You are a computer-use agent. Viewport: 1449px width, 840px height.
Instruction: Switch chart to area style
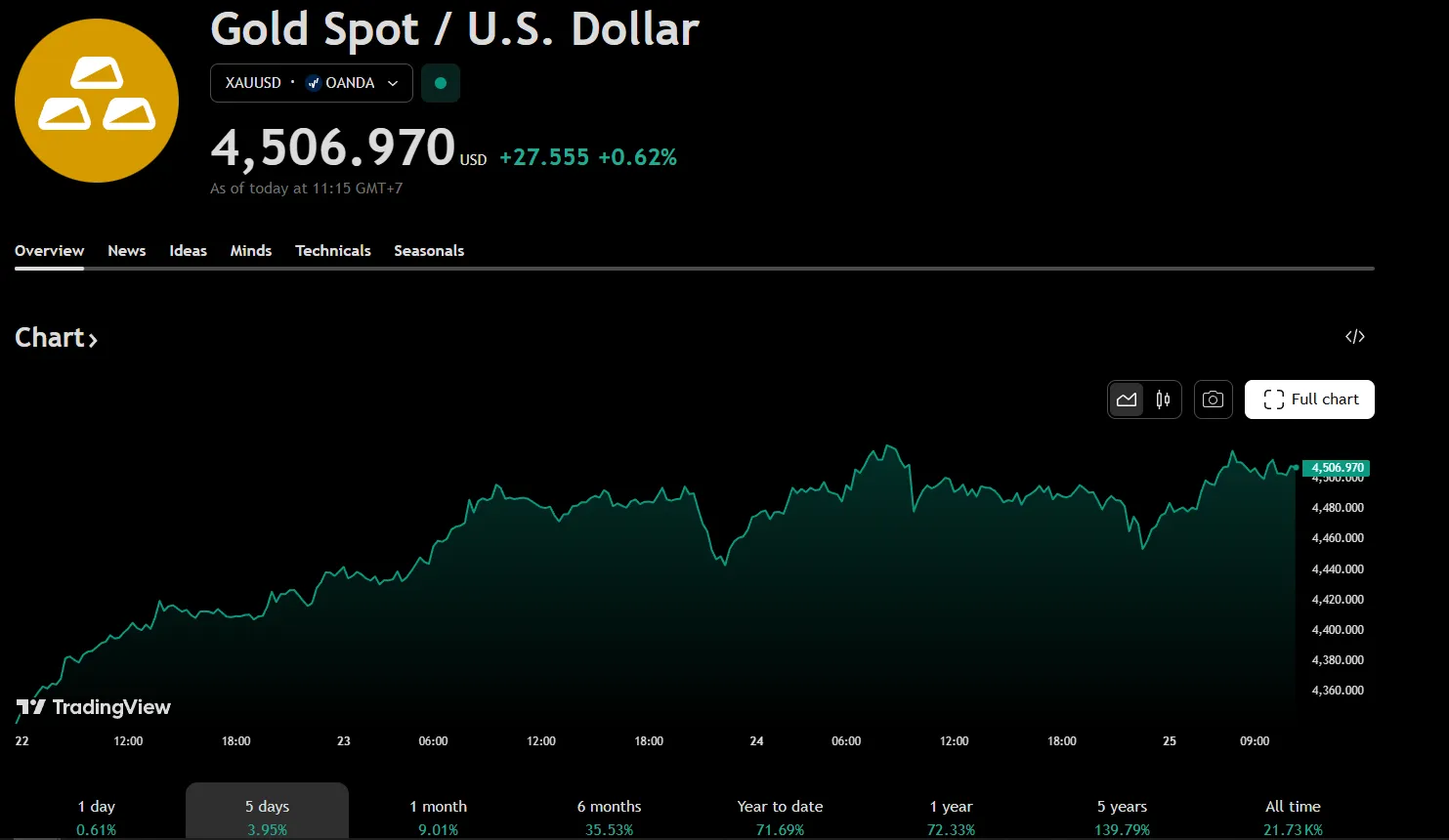[1127, 399]
